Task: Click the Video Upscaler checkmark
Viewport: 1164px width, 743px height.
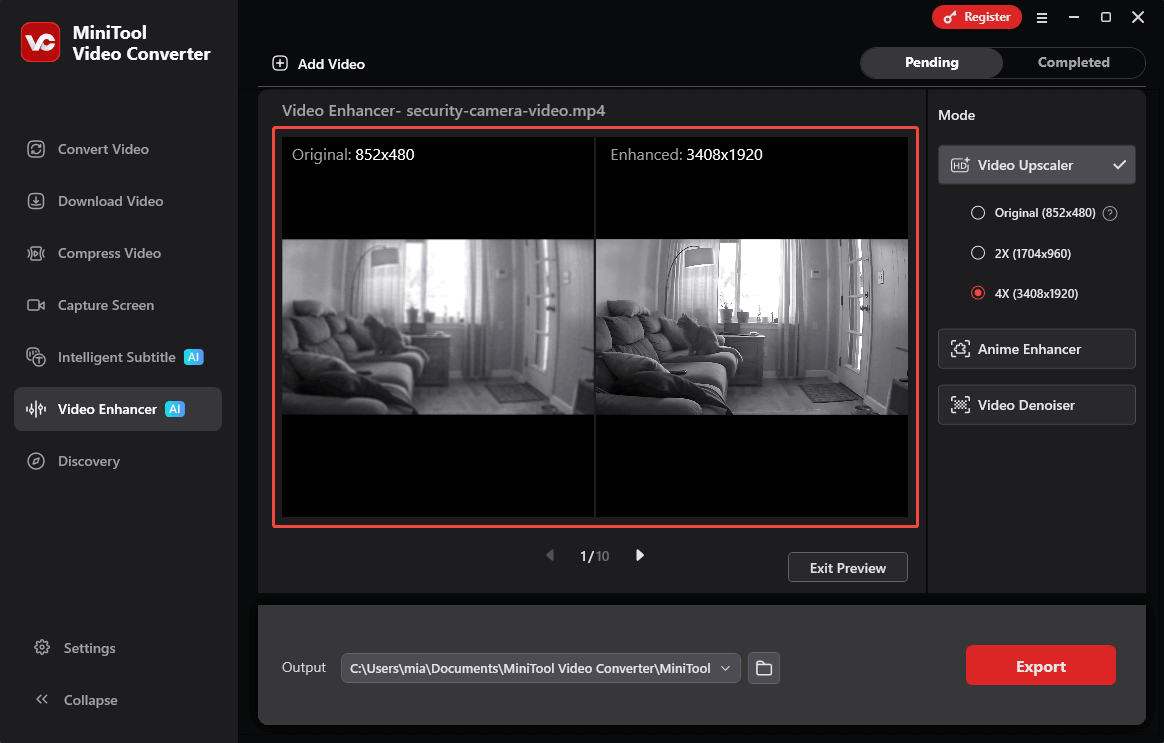Action: (x=1119, y=165)
